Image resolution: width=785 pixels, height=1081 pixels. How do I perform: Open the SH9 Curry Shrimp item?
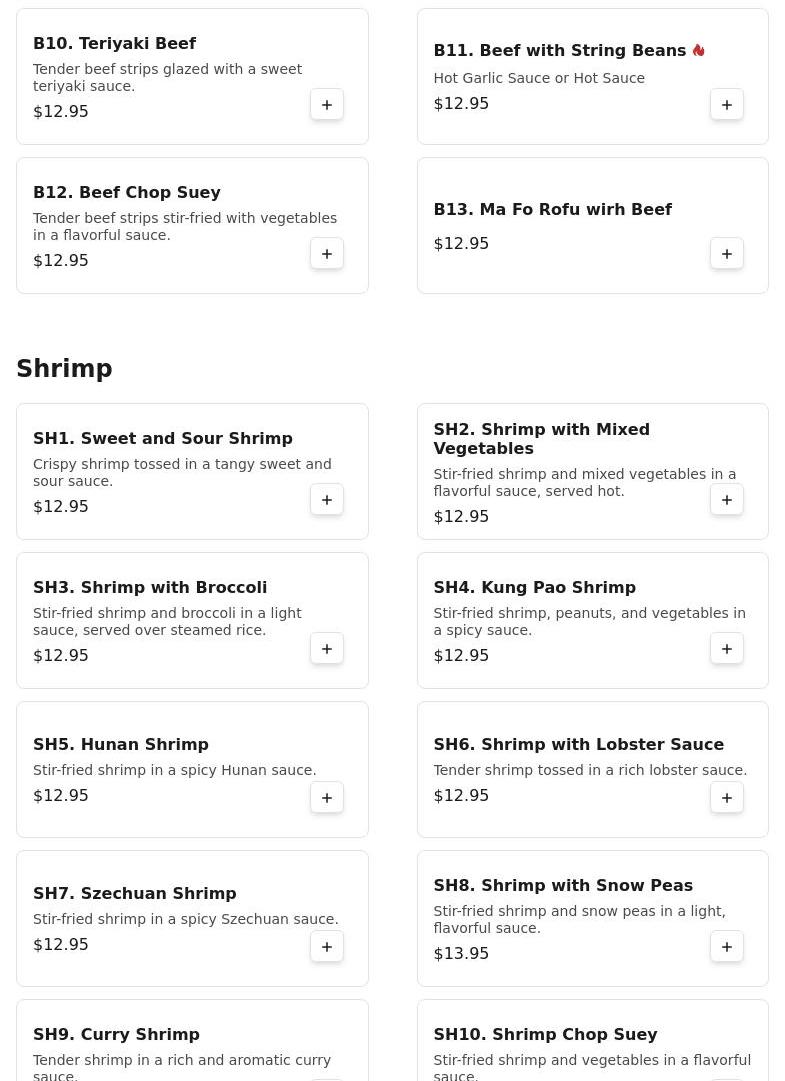tap(116, 1034)
